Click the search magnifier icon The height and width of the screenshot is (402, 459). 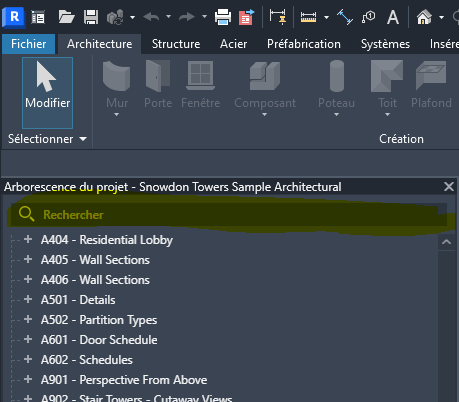(26, 214)
